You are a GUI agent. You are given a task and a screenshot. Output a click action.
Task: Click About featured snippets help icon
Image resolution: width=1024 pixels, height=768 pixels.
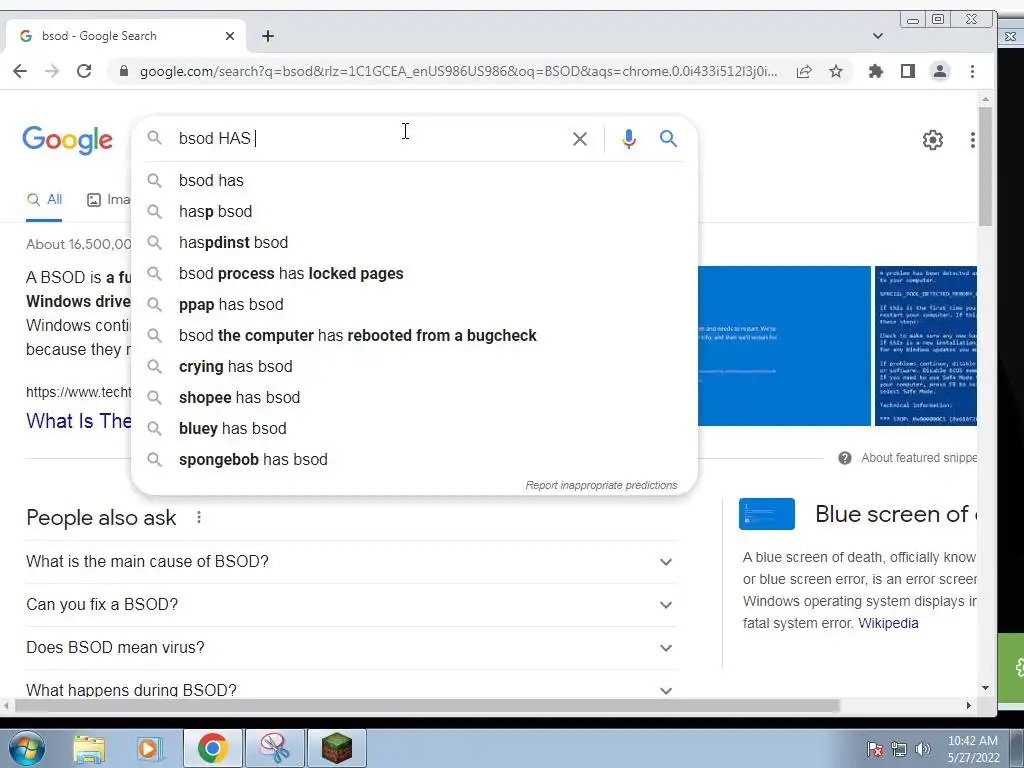click(844, 458)
